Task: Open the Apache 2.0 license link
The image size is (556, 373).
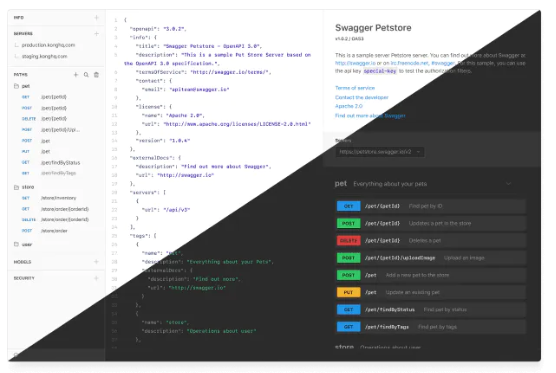Action: tap(349, 106)
